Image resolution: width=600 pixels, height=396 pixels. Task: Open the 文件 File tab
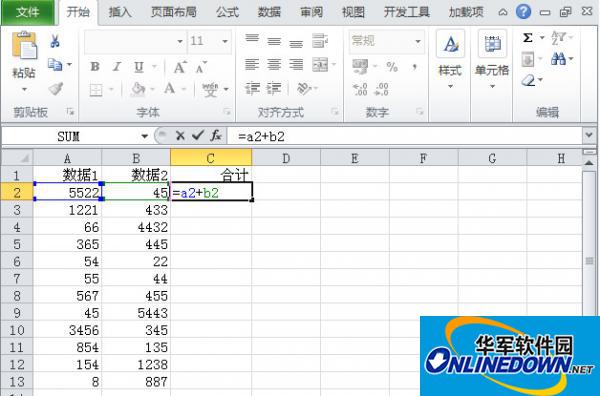pos(27,12)
